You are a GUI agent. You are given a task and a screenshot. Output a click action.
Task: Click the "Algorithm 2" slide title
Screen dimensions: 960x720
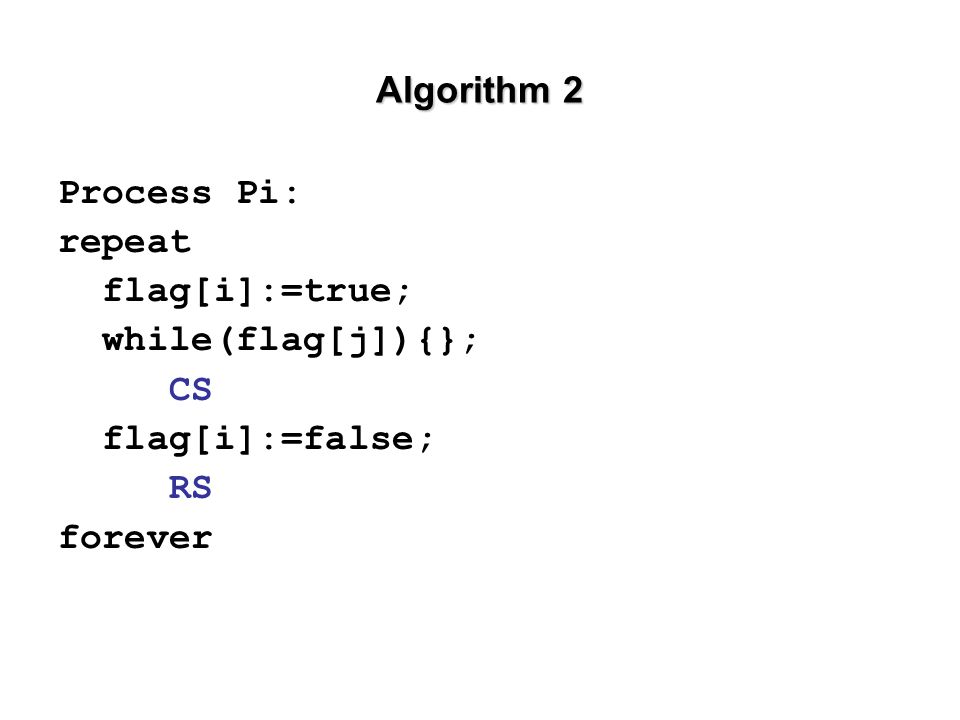click(479, 91)
